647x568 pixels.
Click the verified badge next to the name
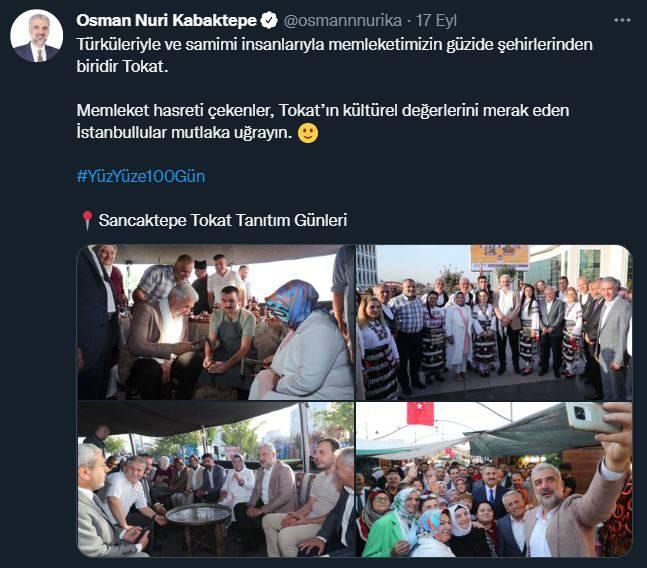[x=269, y=20]
